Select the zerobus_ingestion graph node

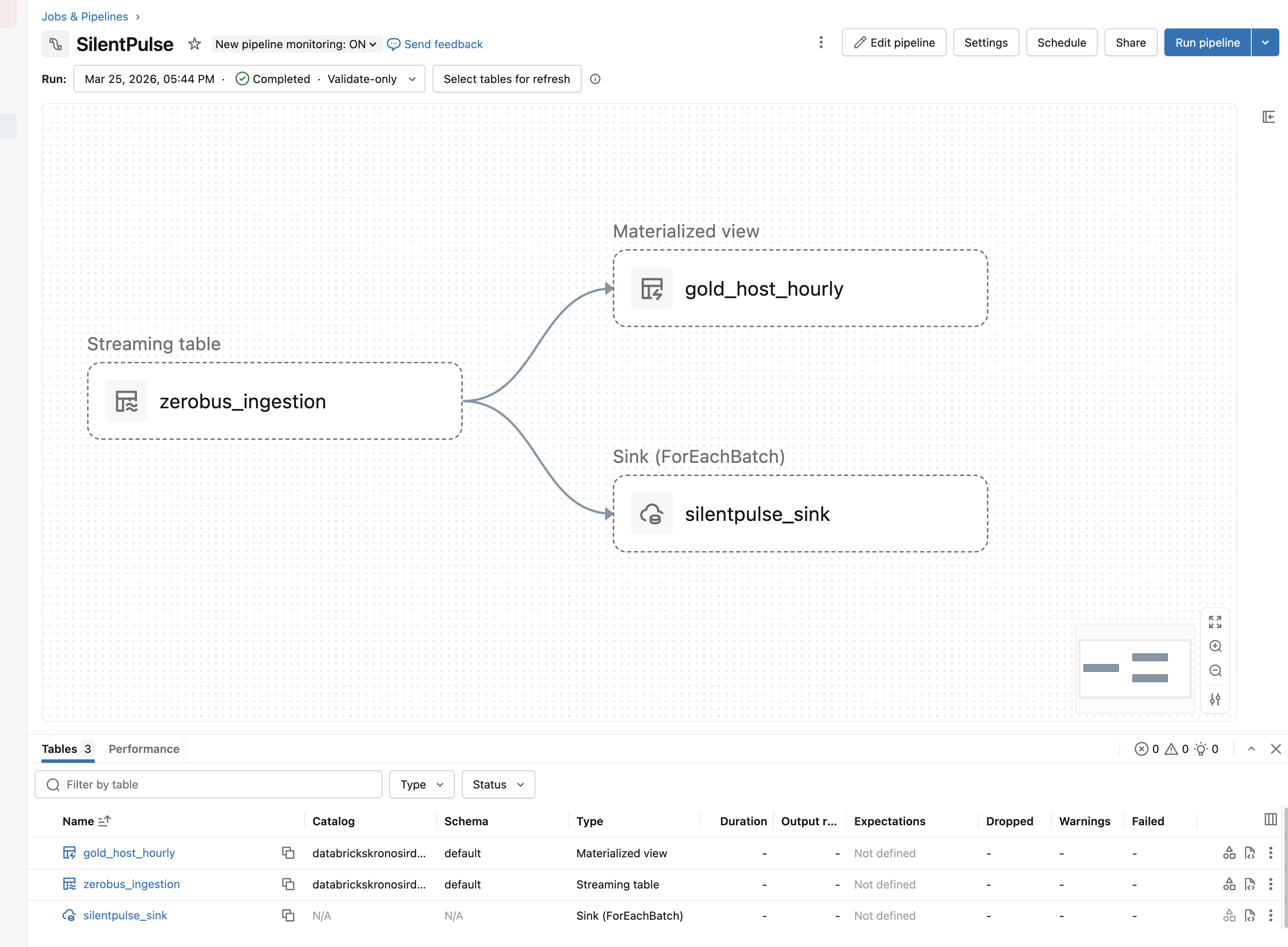click(x=275, y=401)
